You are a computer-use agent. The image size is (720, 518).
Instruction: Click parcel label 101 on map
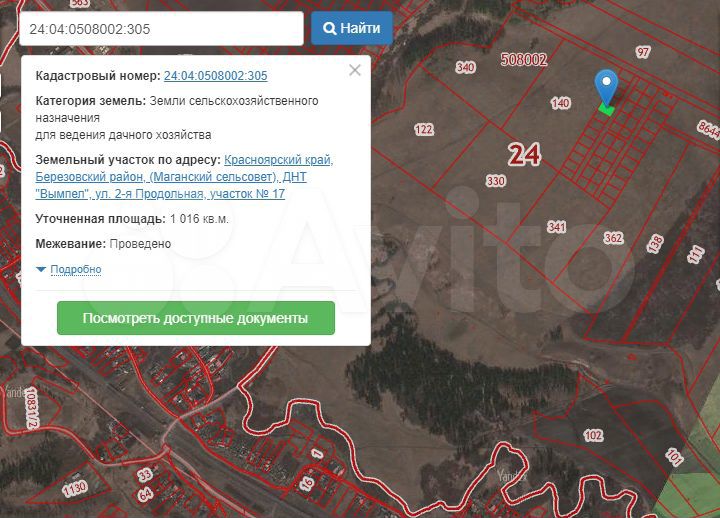click(x=675, y=456)
